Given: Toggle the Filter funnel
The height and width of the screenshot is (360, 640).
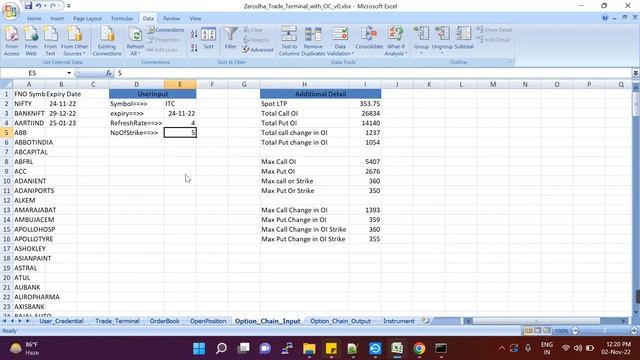Looking at the screenshot, I should pyautogui.click(x=231, y=38).
